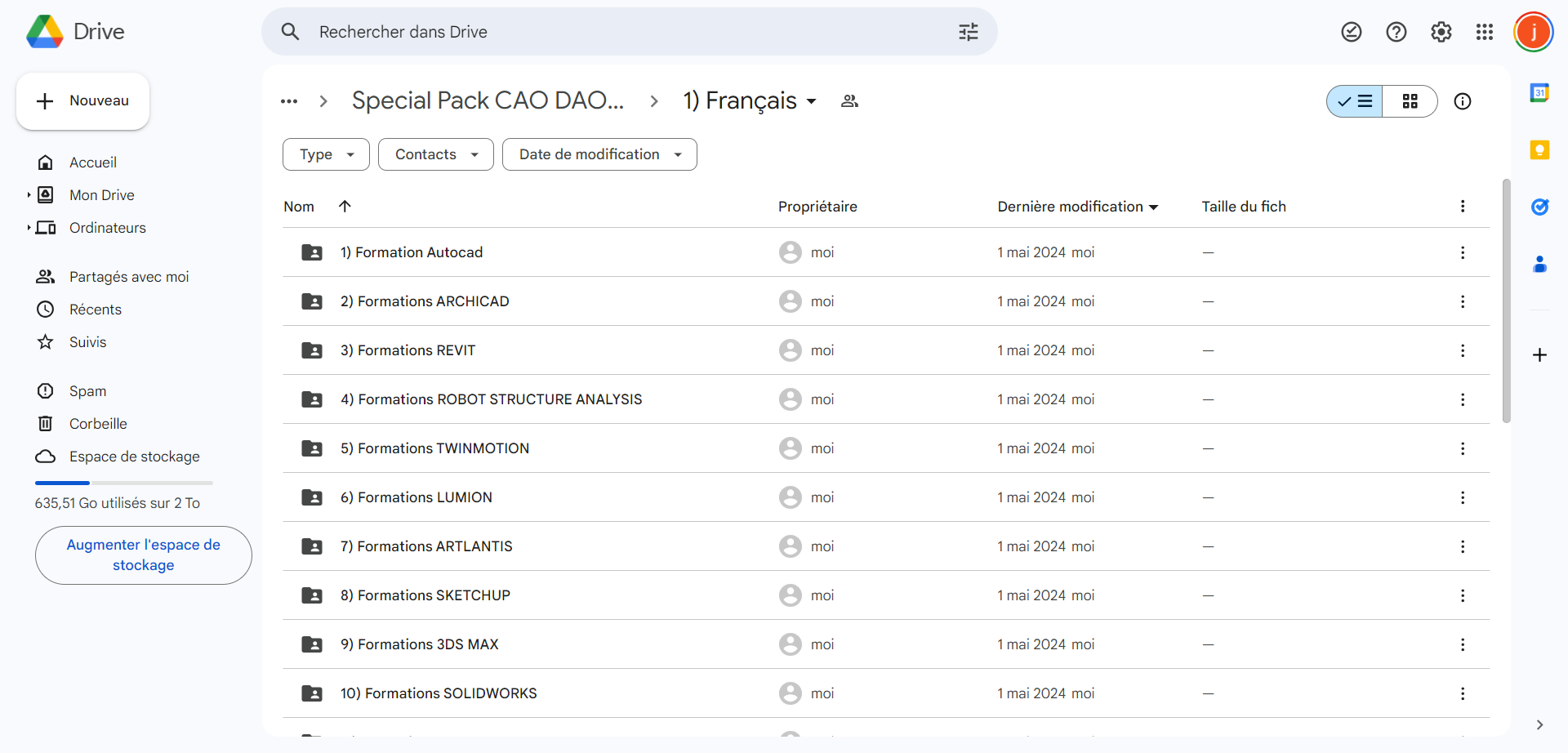Expand the Mon Drive tree arrow
Screen dimensions: 1568x753
pos(29,195)
